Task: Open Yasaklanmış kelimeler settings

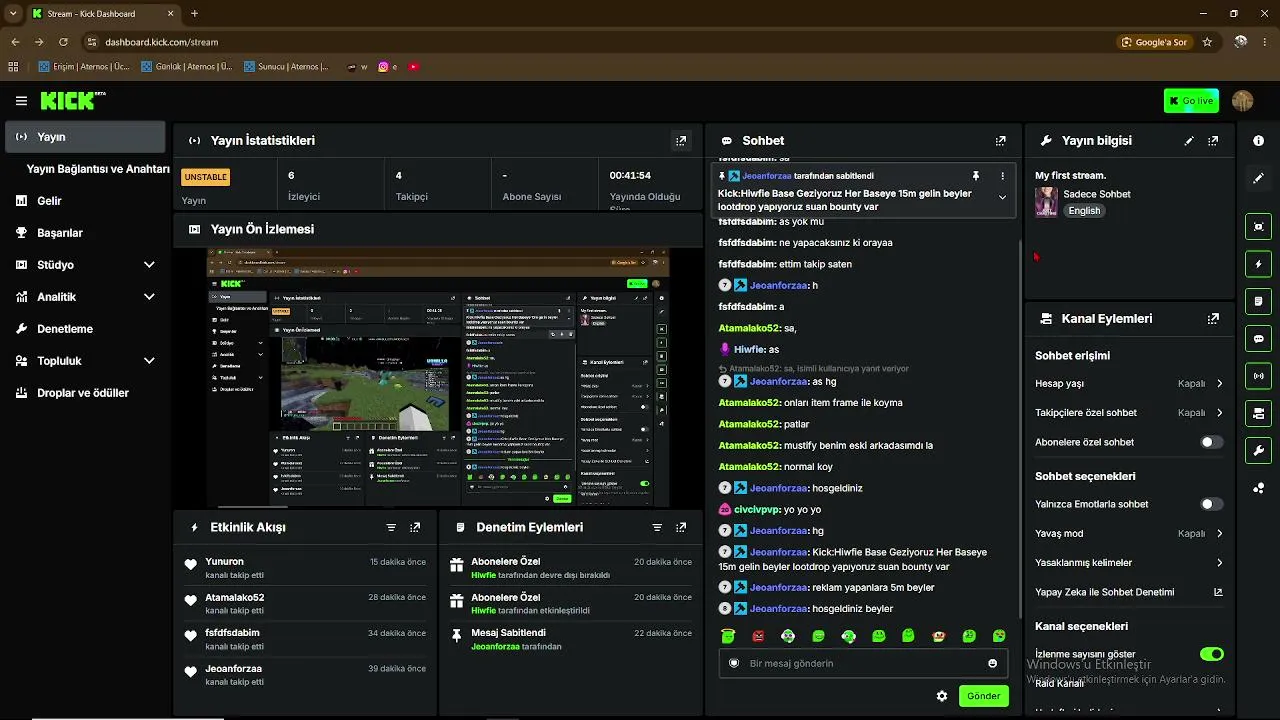Action: pyautogui.click(x=1129, y=563)
